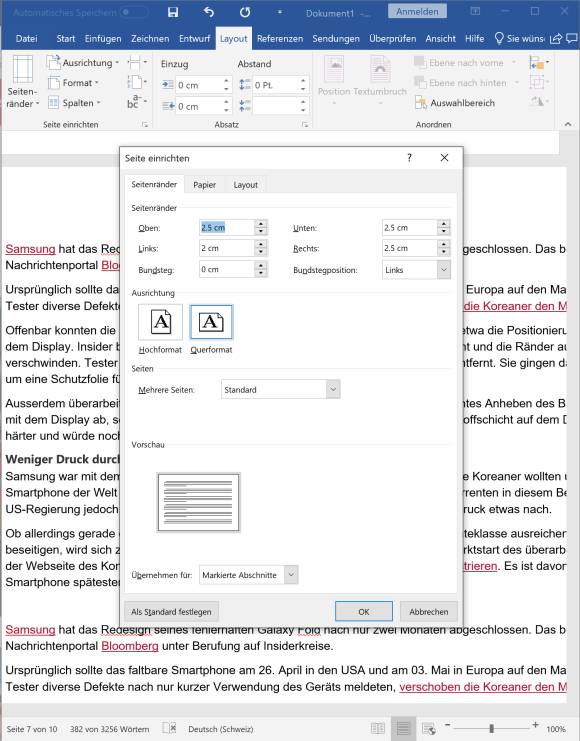Click the Save icon in title bar
The image size is (580, 741).
coord(173,13)
